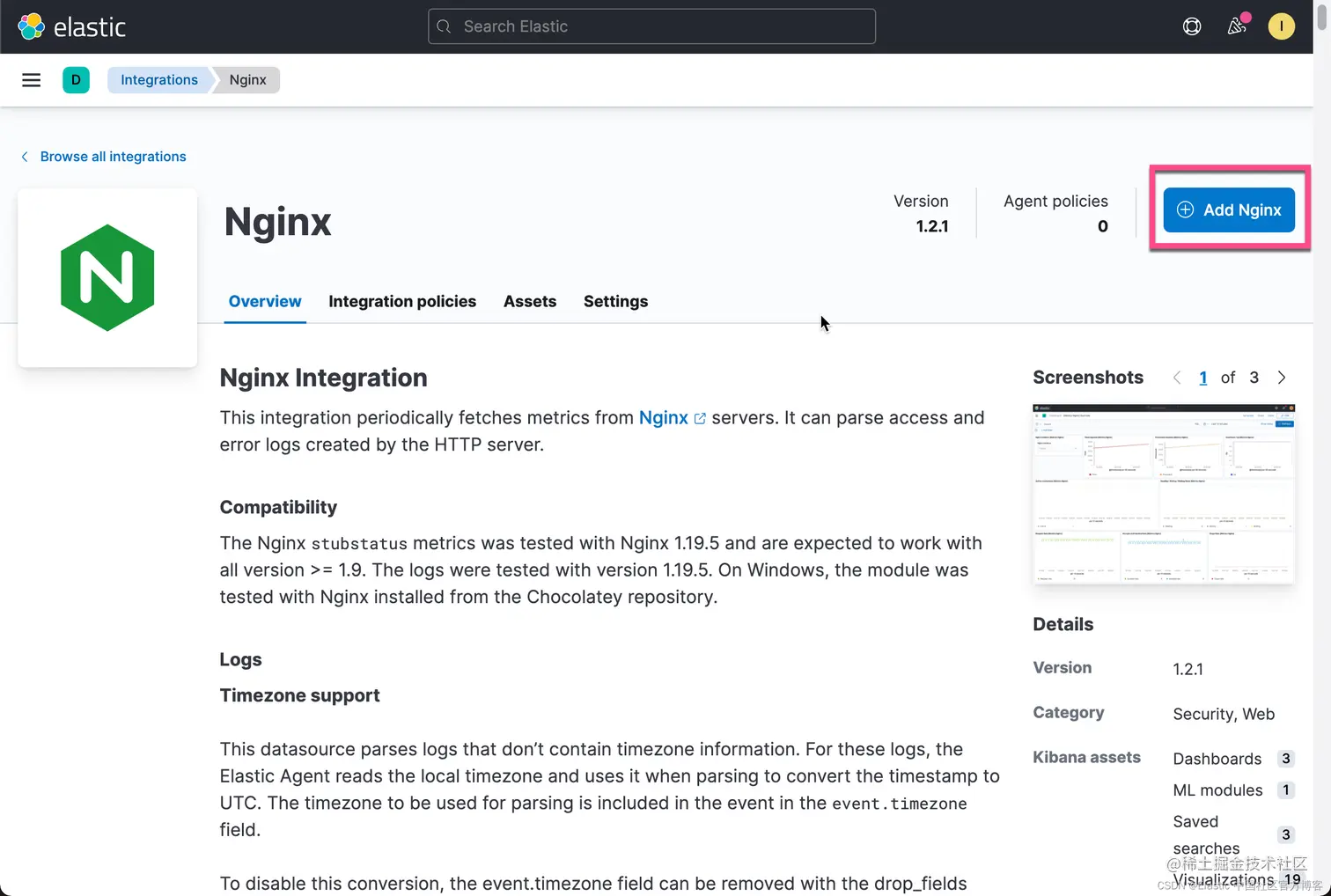The height and width of the screenshot is (896, 1331).
Task: Switch to the Assets tab
Action: click(x=530, y=301)
